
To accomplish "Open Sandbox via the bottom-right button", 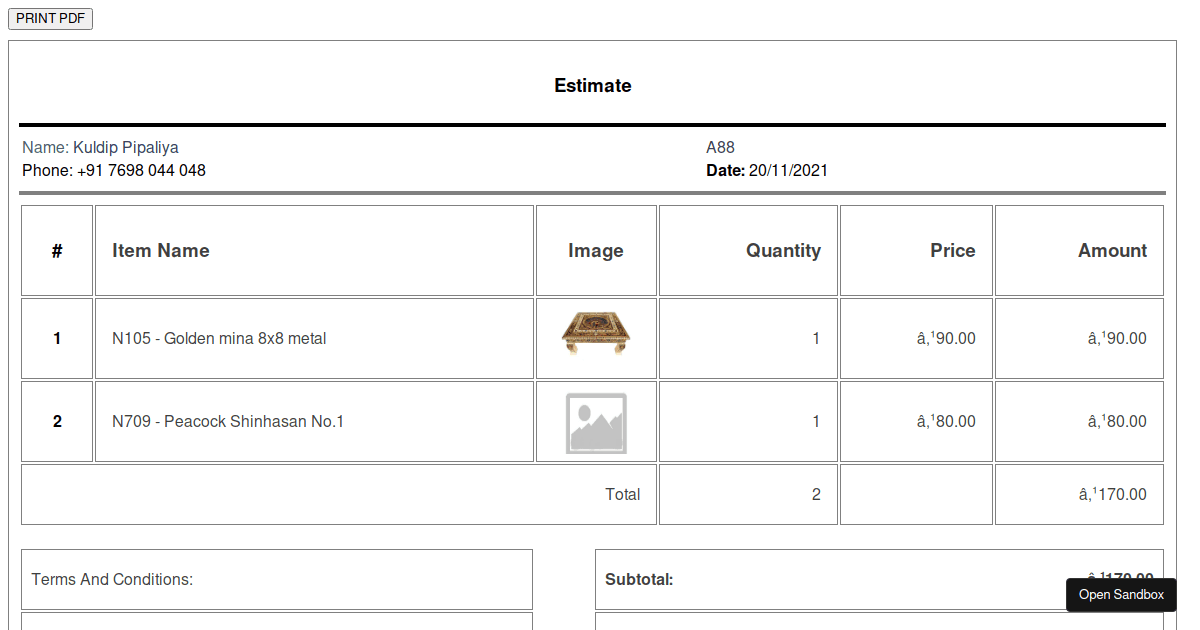I will 1120,595.
